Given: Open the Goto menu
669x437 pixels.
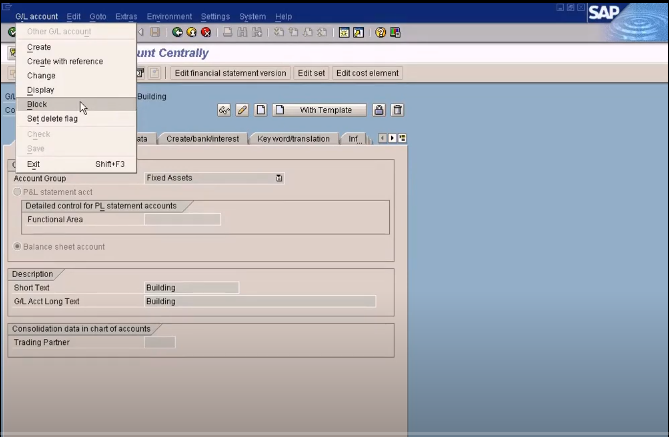Looking at the screenshot, I should (x=98, y=17).
